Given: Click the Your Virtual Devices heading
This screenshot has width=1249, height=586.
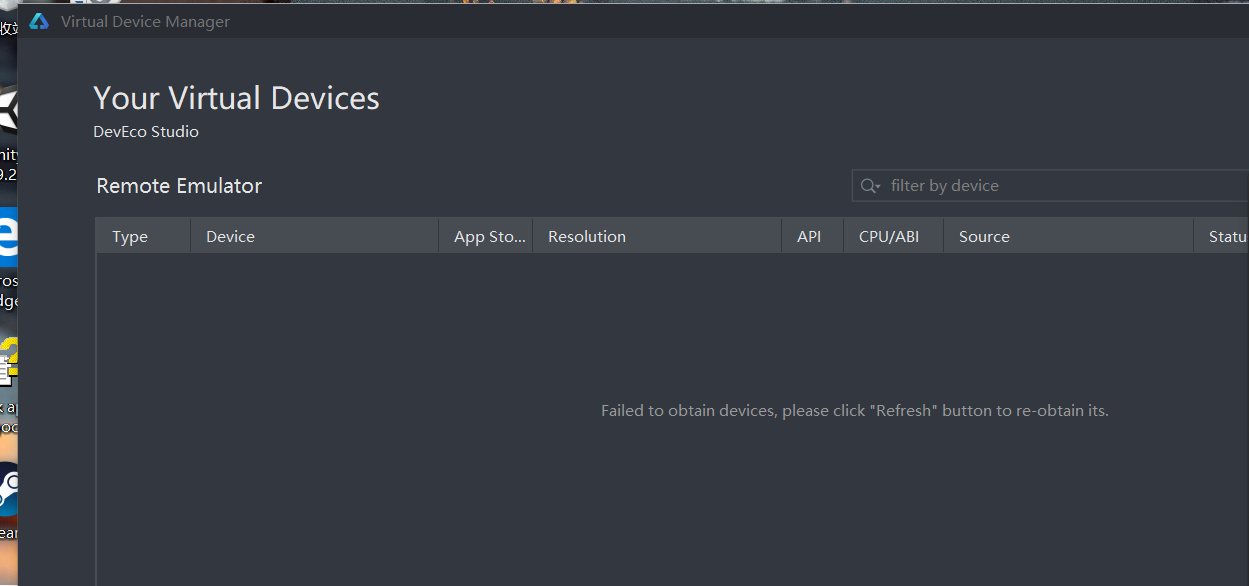Looking at the screenshot, I should click(x=237, y=98).
